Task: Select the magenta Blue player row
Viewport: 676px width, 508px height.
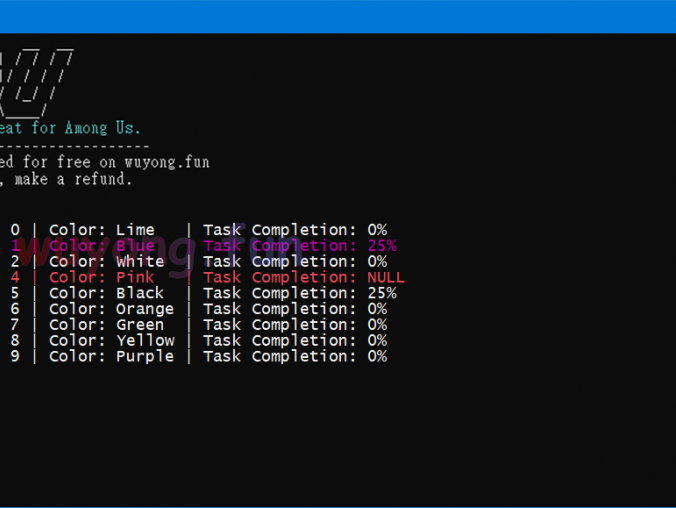Action: tap(198, 246)
